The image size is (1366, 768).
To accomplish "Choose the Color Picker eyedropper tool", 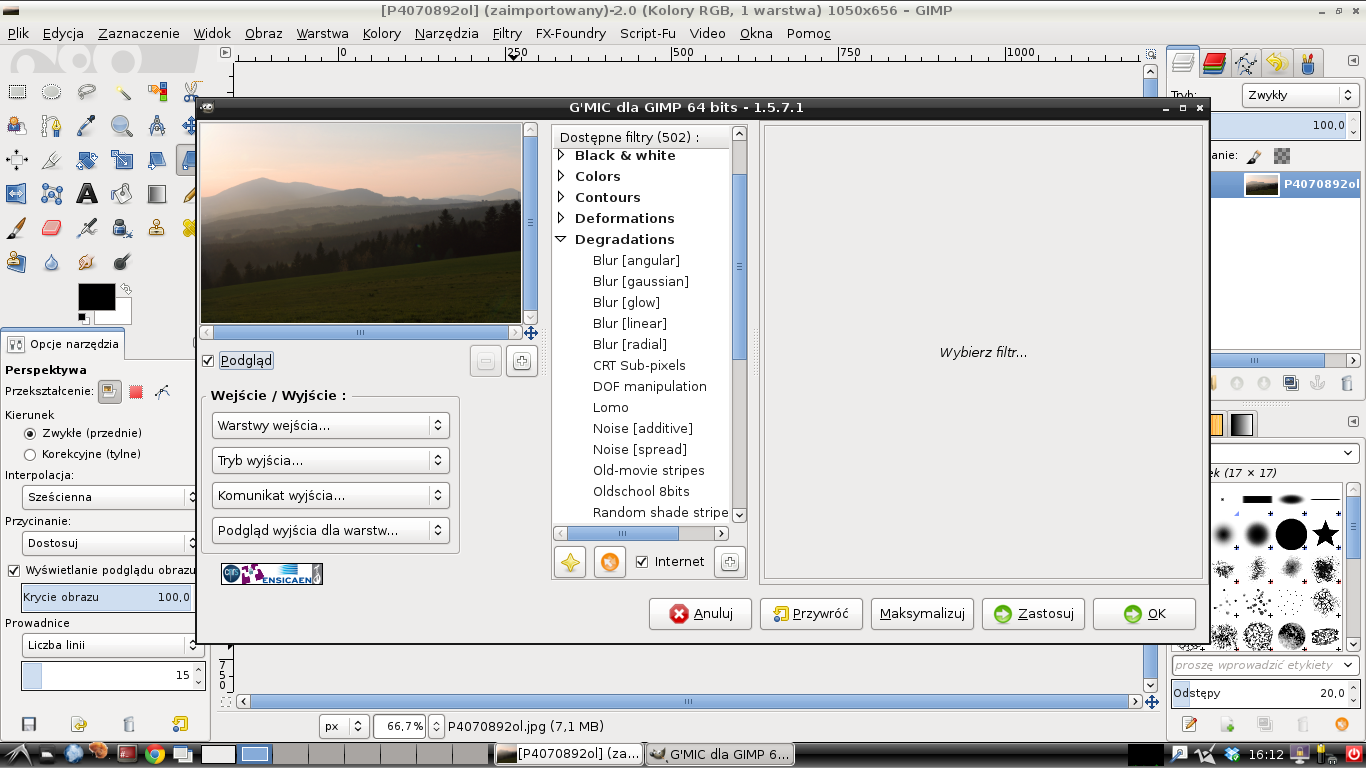I will tap(87, 126).
